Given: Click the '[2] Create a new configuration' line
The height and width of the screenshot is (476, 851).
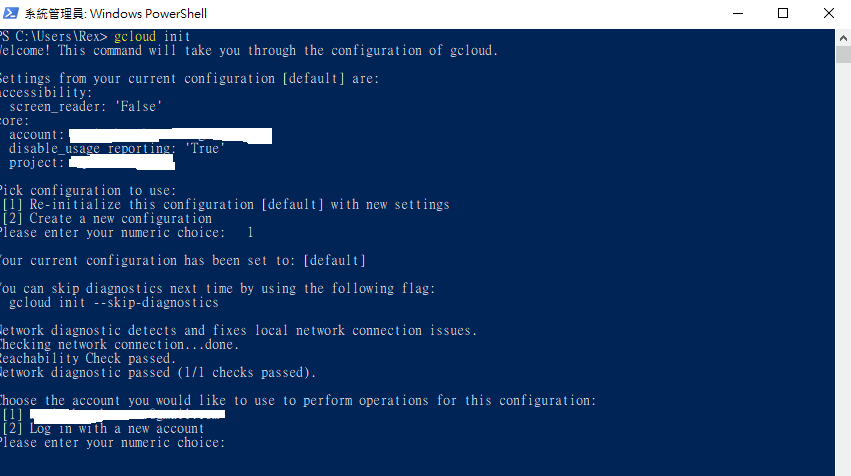Looking at the screenshot, I should point(107,219).
